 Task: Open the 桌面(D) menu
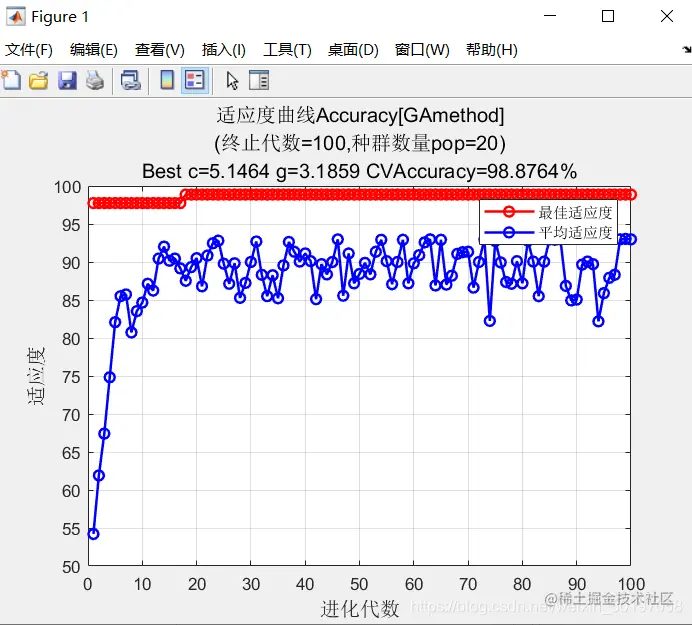(353, 50)
